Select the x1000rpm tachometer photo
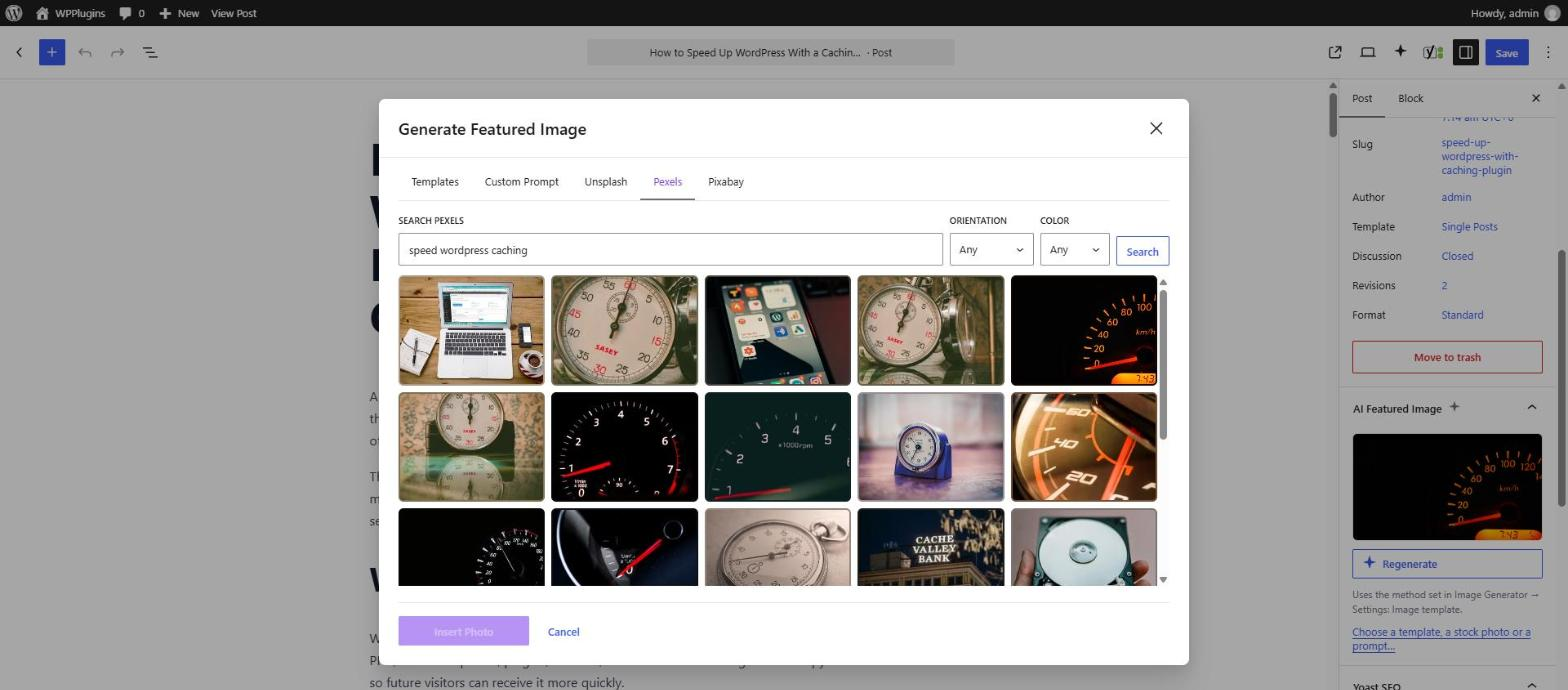The height and width of the screenshot is (690, 1568). tap(777, 447)
